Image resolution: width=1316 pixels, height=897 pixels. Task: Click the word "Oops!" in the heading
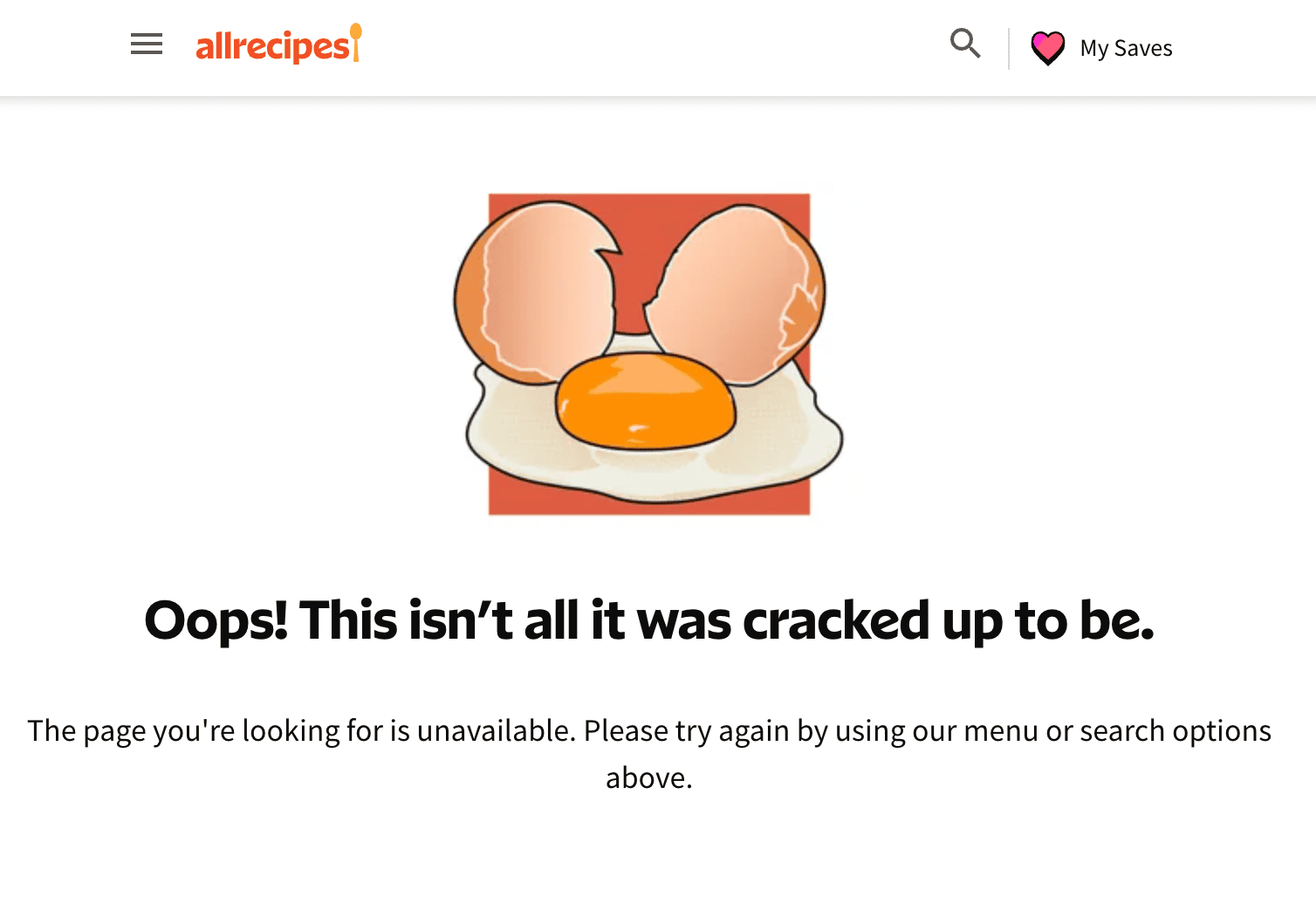(216, 620)
